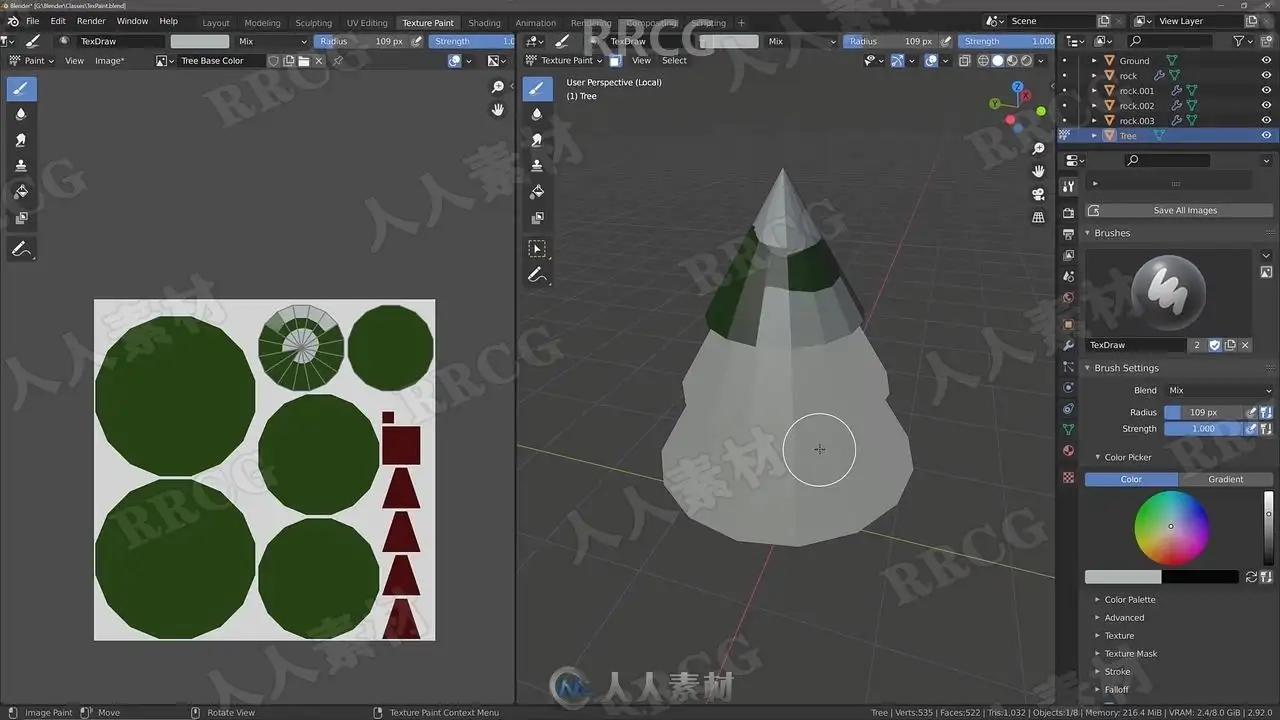Screen dimensions: 1280x720
Task: Select the Soften tool in image editor
Action: point(21,114)
